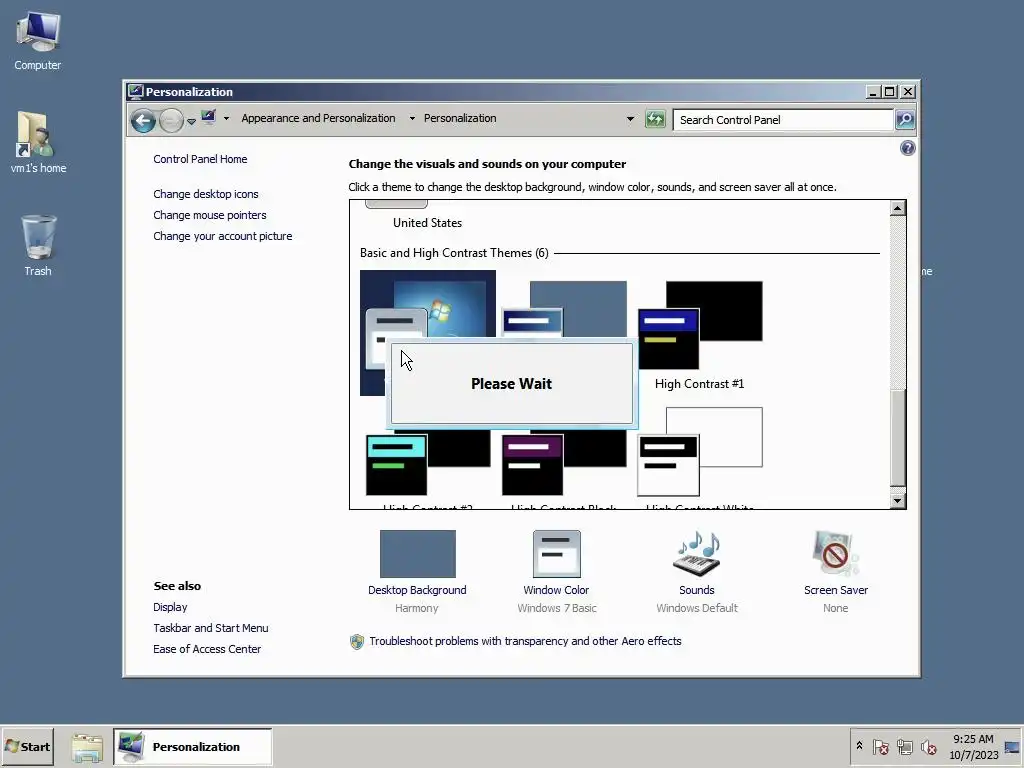Open the Desktop Background swatch
Screen dimensions: 1024x768
417,554
